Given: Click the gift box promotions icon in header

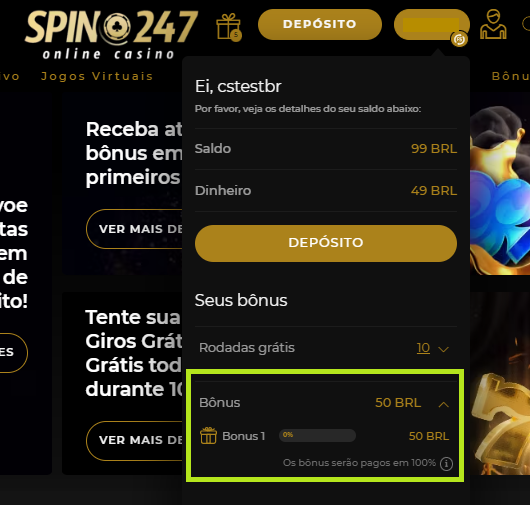Looking at the screenshot, I should (229, 27).
